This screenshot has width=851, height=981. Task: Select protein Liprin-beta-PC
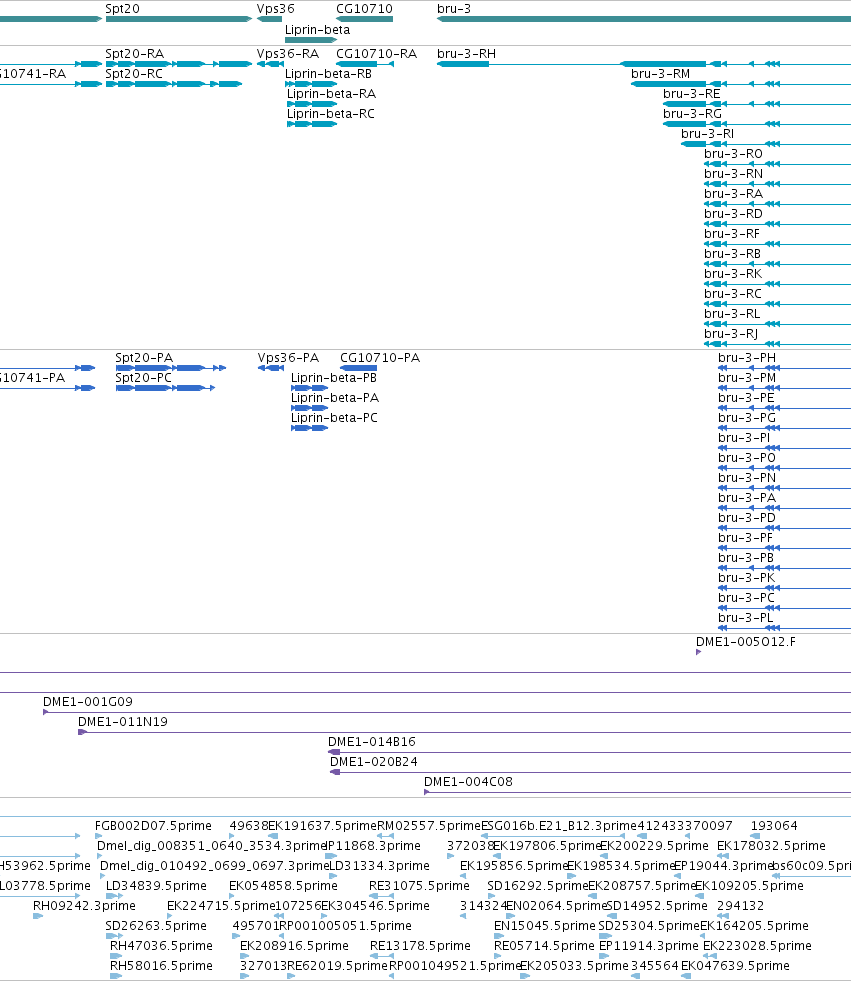334,418
